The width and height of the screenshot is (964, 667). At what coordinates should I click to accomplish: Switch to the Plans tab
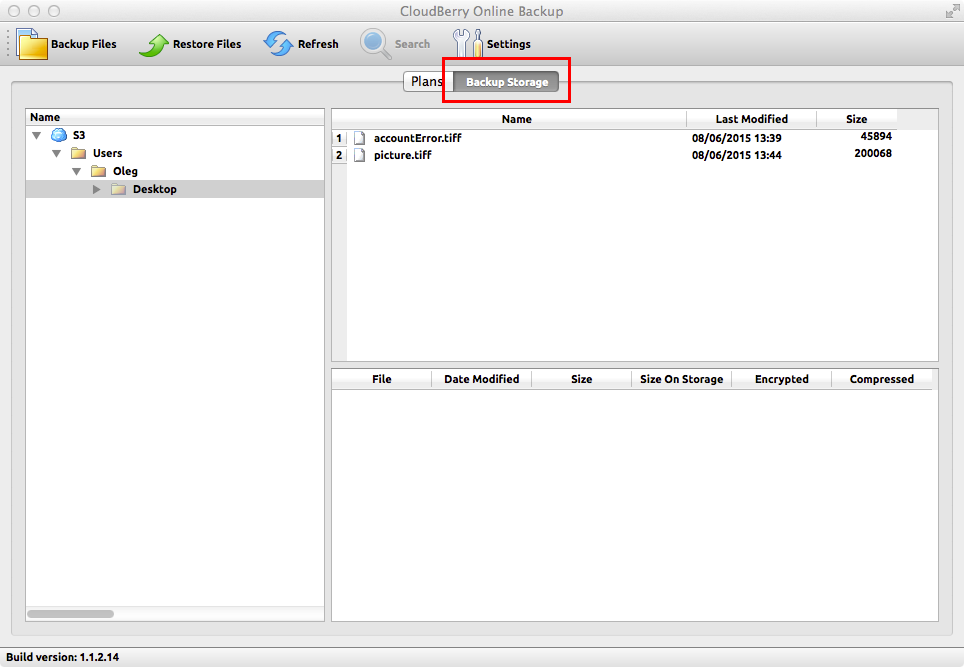428,82
